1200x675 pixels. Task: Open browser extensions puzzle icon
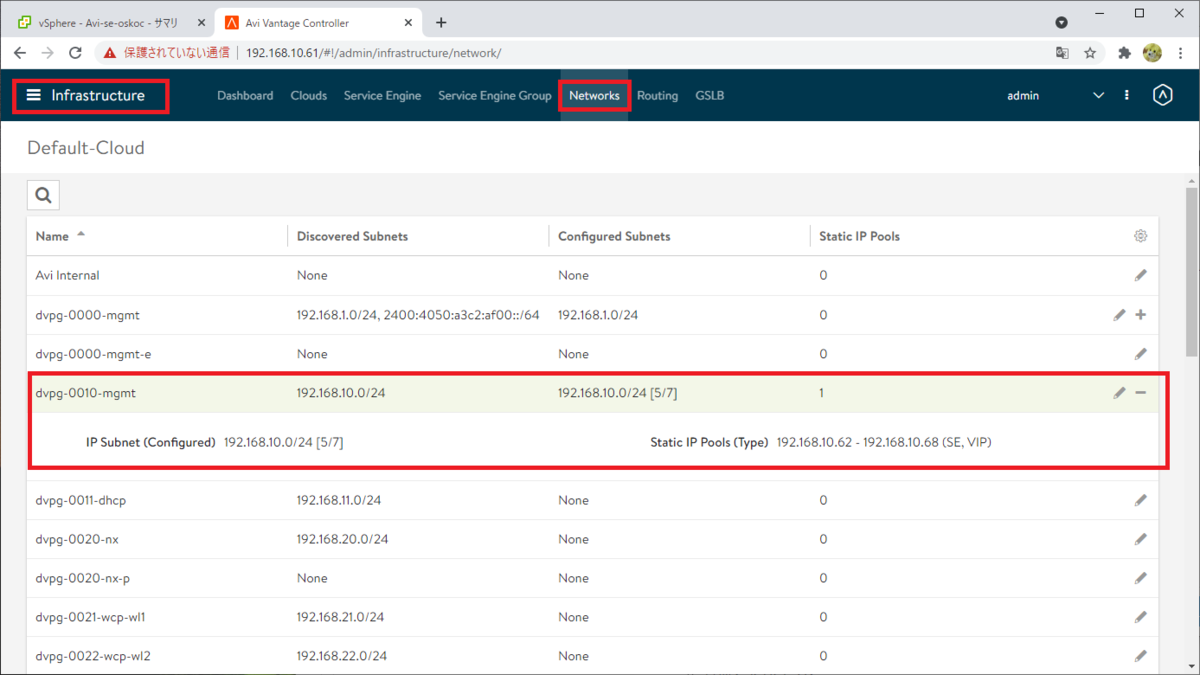pyautogui.click(x=1124, y=53)
